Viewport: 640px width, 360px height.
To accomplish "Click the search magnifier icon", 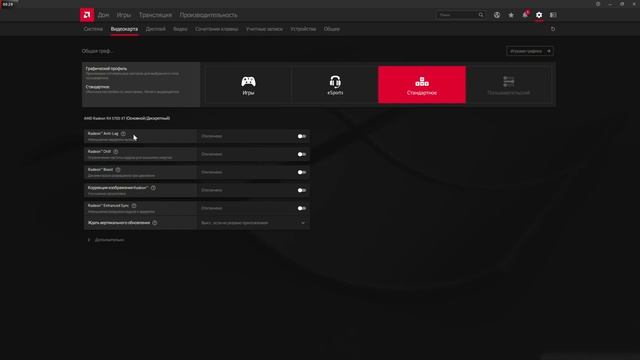I will [481, 15].
